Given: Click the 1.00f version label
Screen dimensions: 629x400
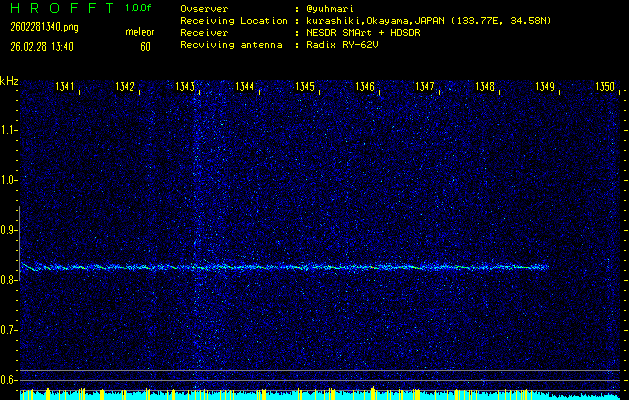Looking at the screenshot, I should 139,8.
